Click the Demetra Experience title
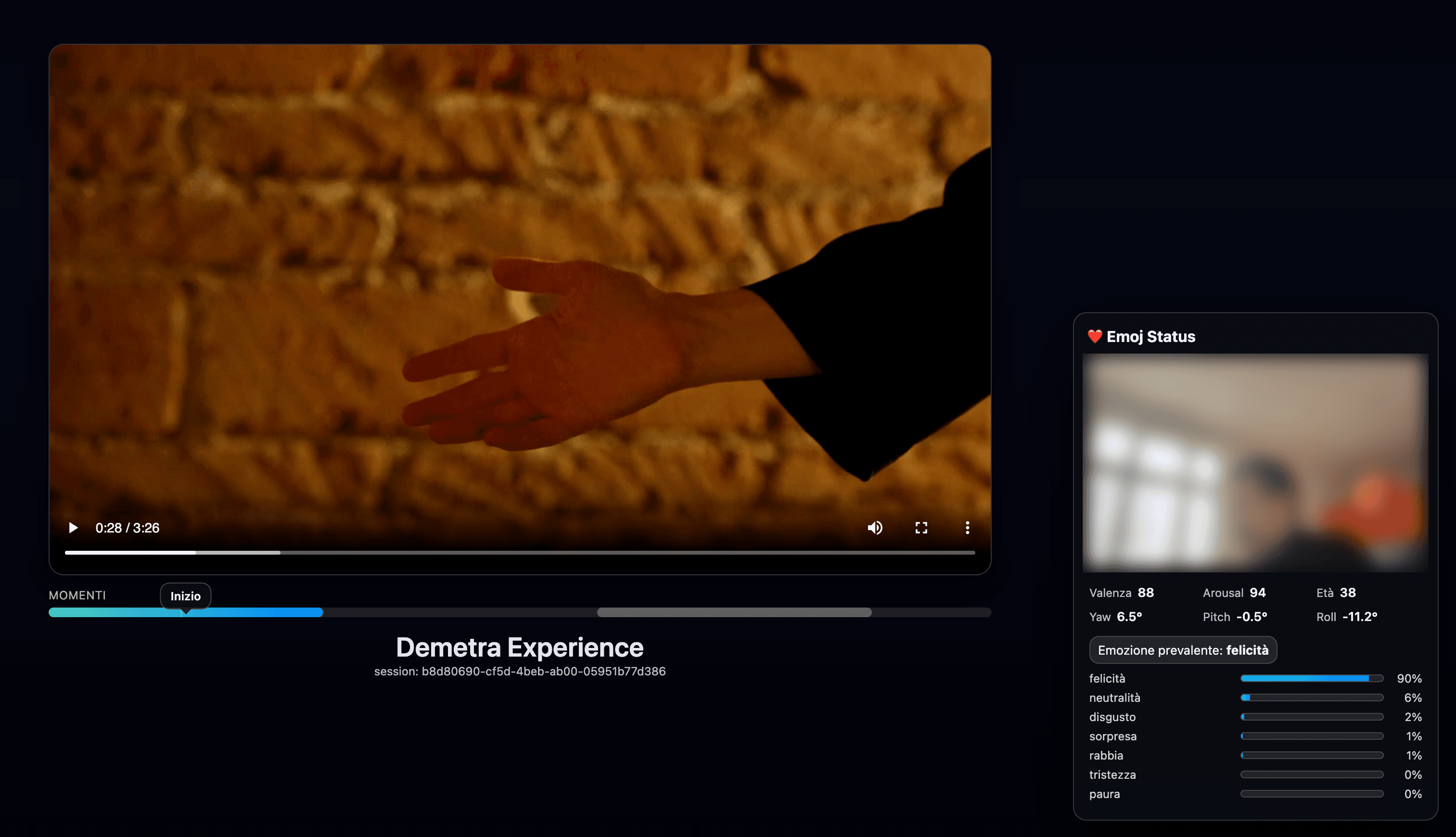1456x837 pixels. [x=519, y=647]
